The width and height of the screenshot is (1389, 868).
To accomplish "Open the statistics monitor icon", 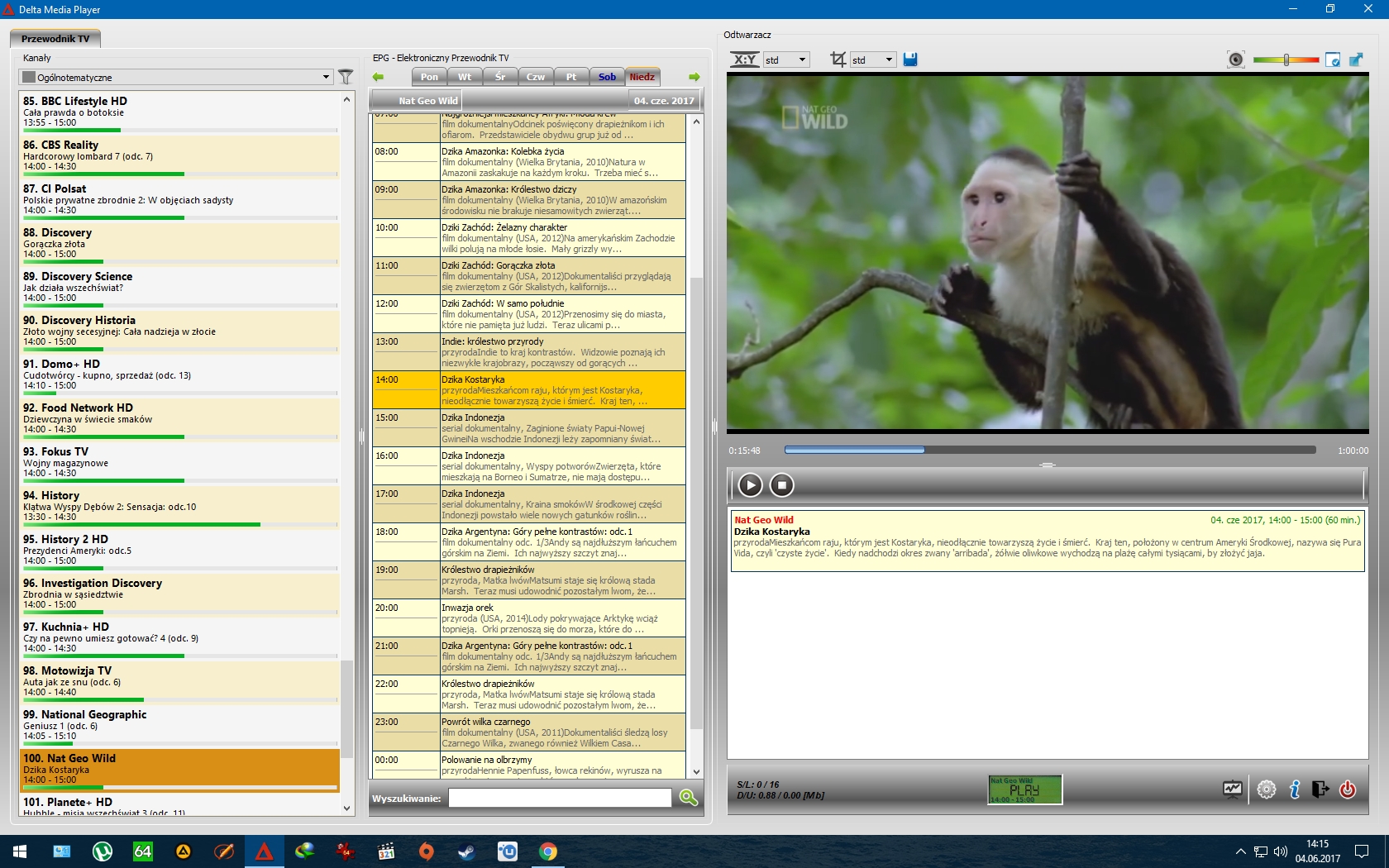I will tap(1233, 789).
